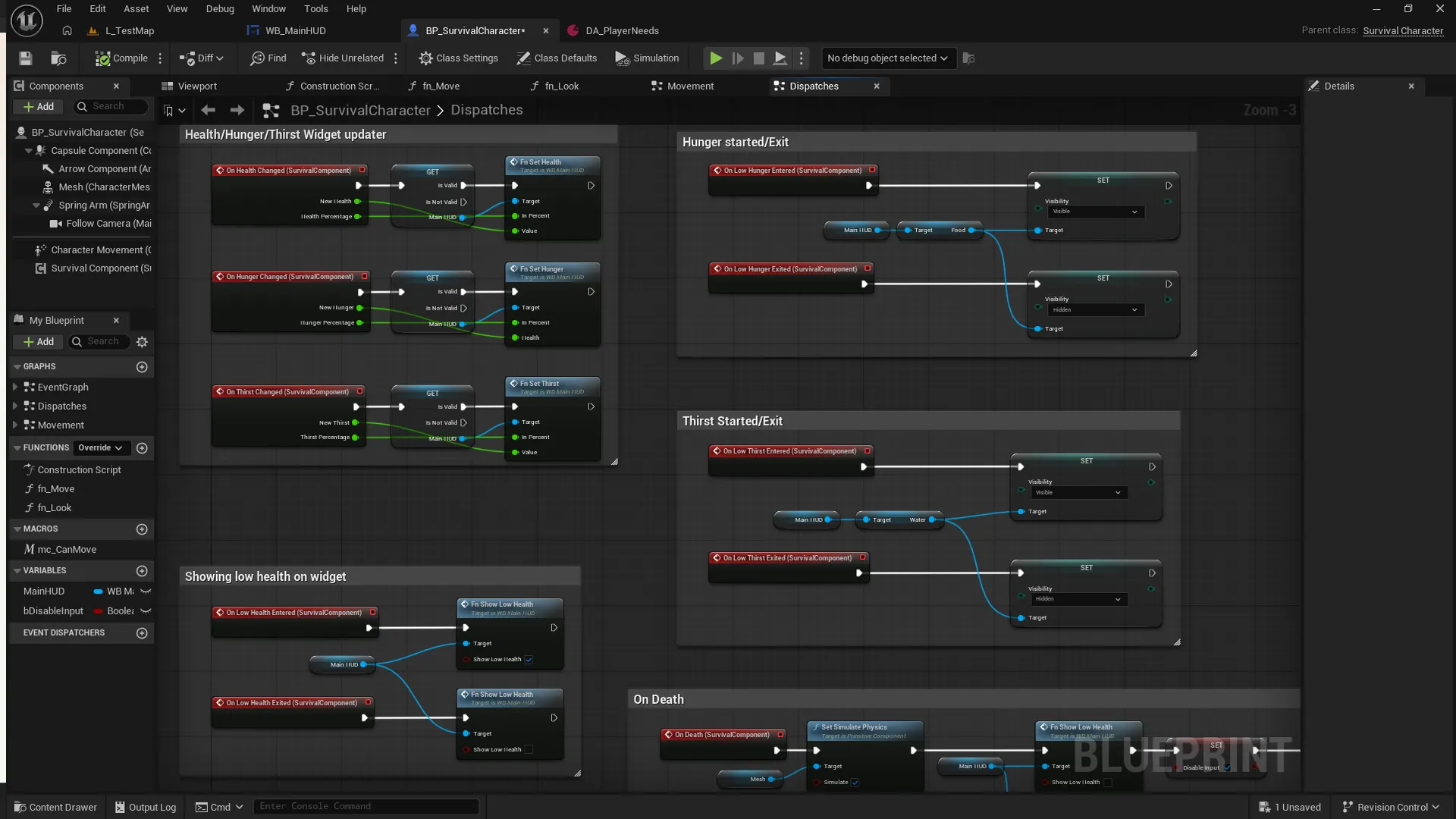
Task: Click the Stop playback button
Action: [x=758, y=58]
